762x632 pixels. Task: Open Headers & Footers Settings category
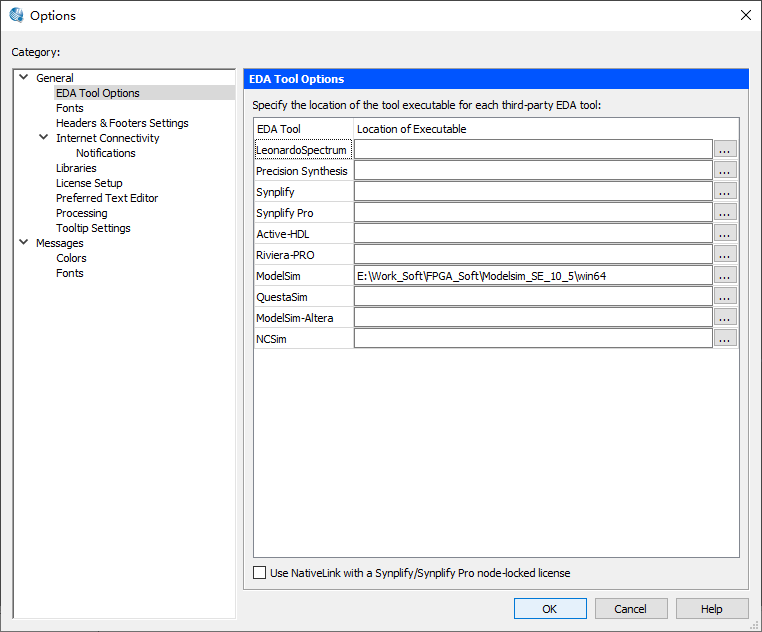[x=122, y=123]
